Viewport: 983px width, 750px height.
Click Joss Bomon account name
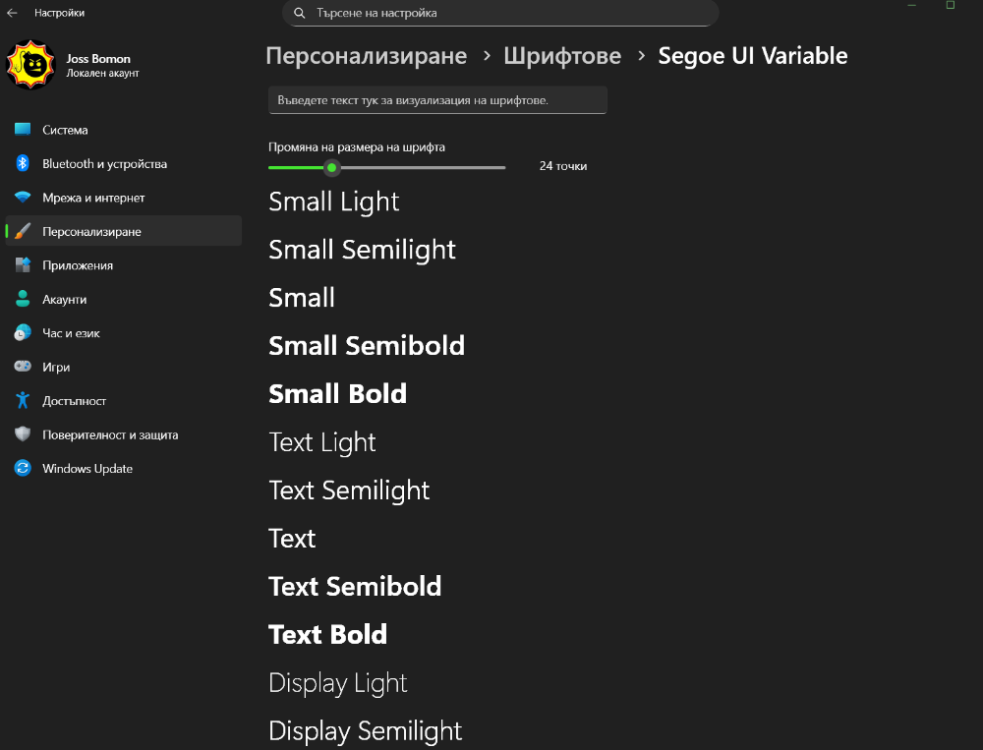click(98, 59)
